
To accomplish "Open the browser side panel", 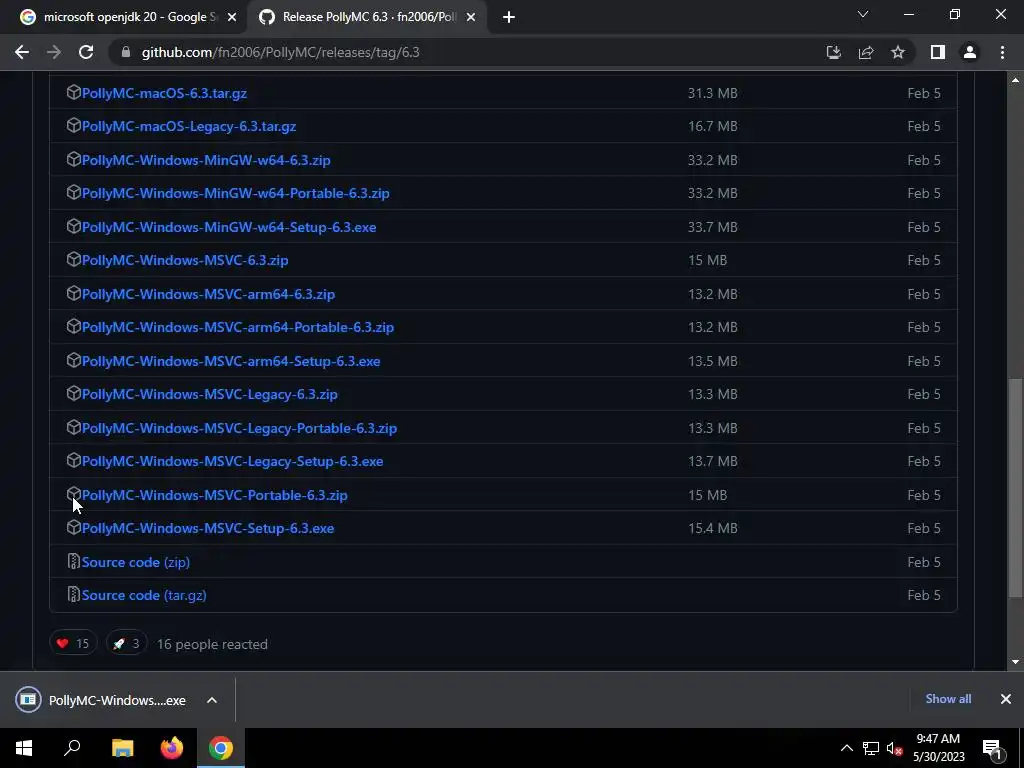I will (x=938, y=52).
